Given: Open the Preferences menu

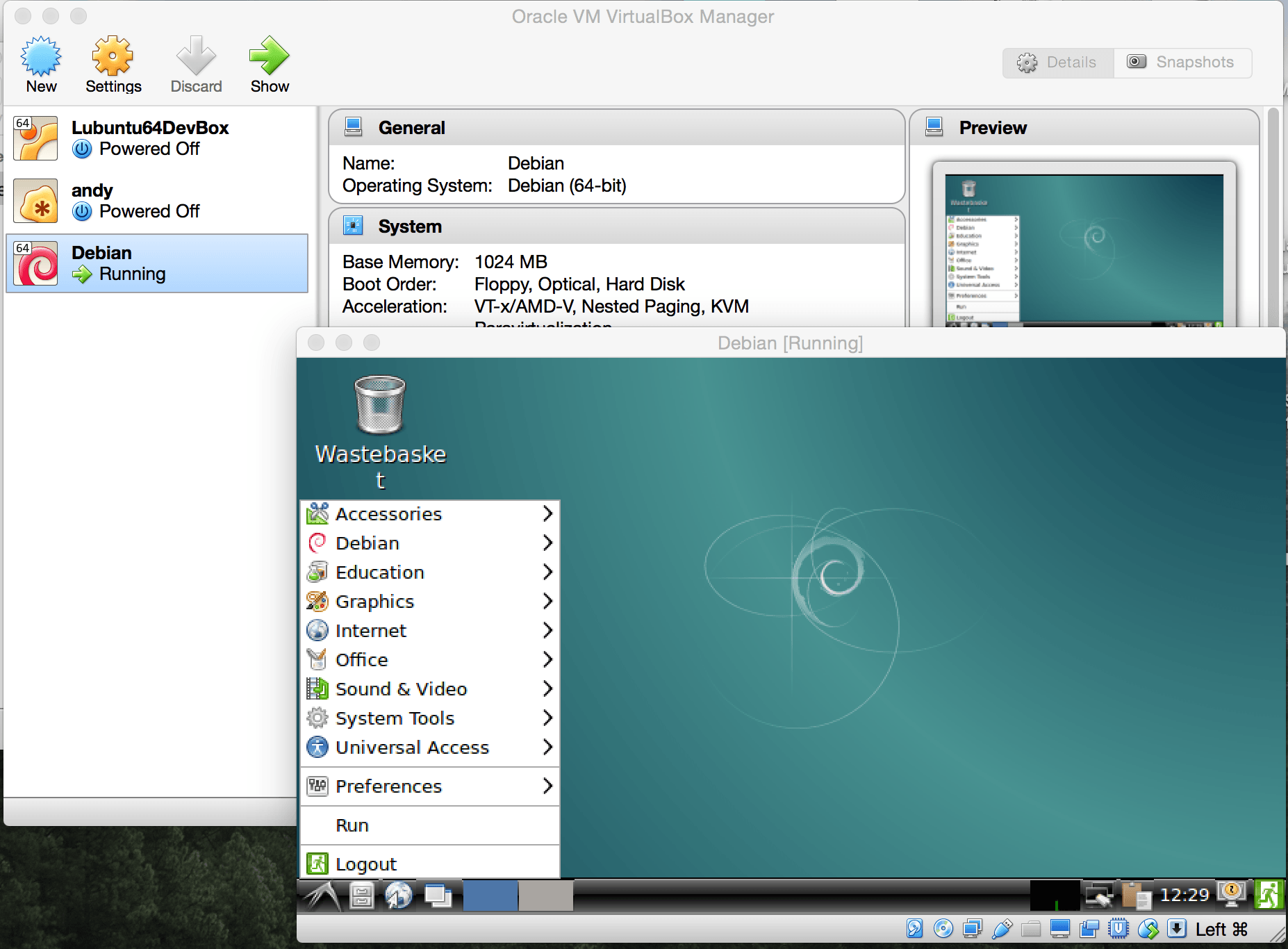Looking at the screenshot, I should pyautogui.click(x=430, y=786).
